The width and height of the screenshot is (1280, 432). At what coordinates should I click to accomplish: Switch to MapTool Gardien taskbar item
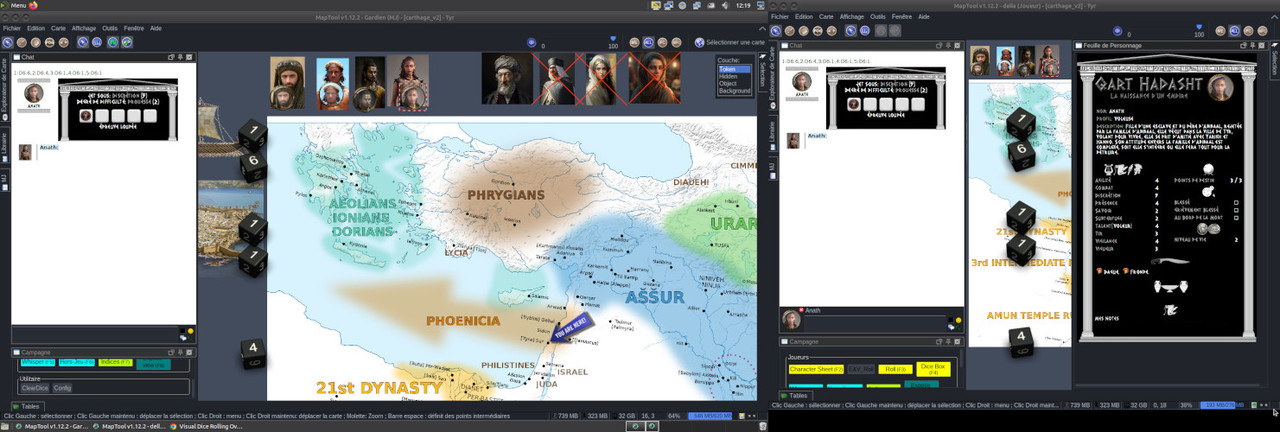click(x=50, y=426)
